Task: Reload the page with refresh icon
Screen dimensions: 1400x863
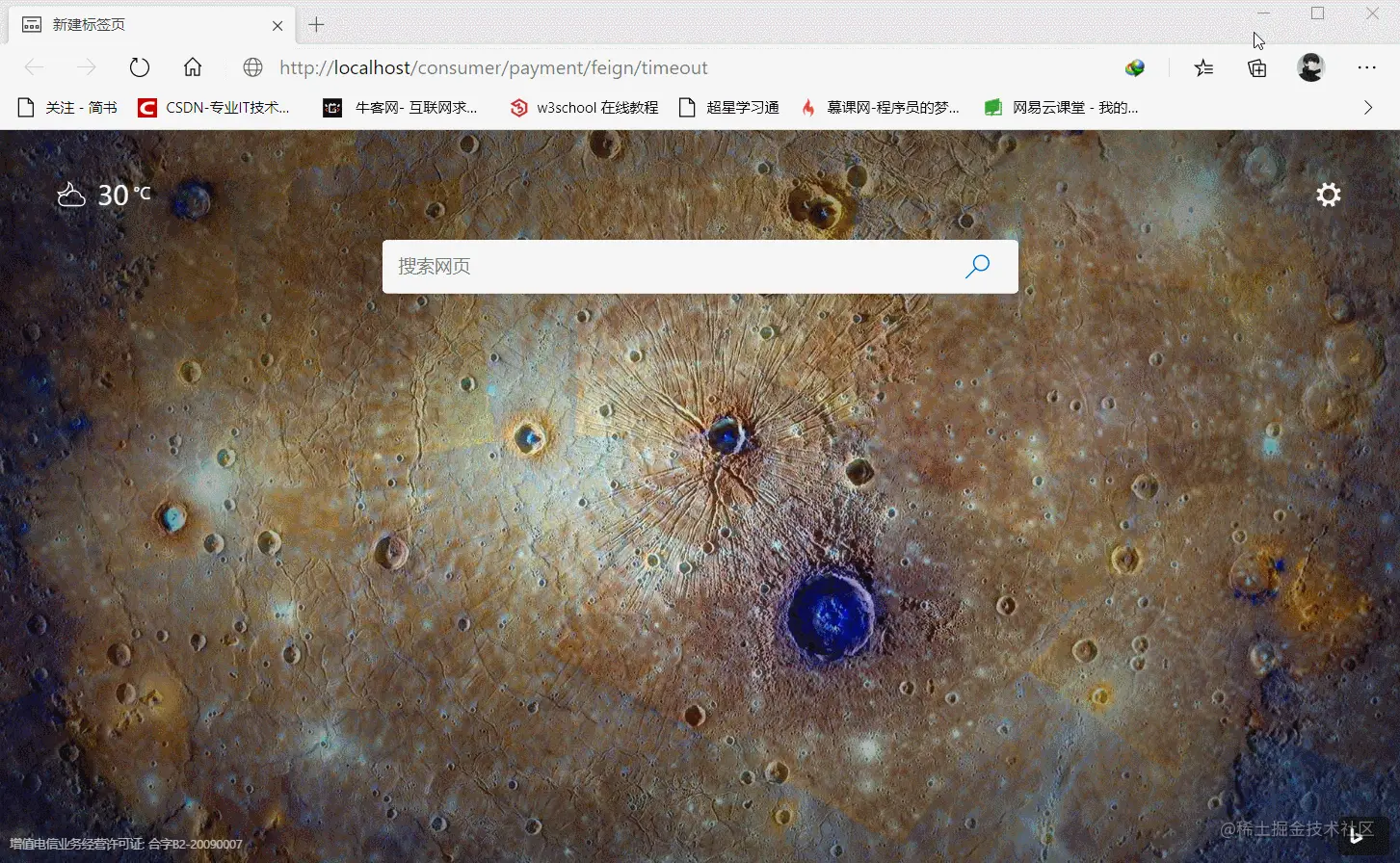Action: (140, 67)
